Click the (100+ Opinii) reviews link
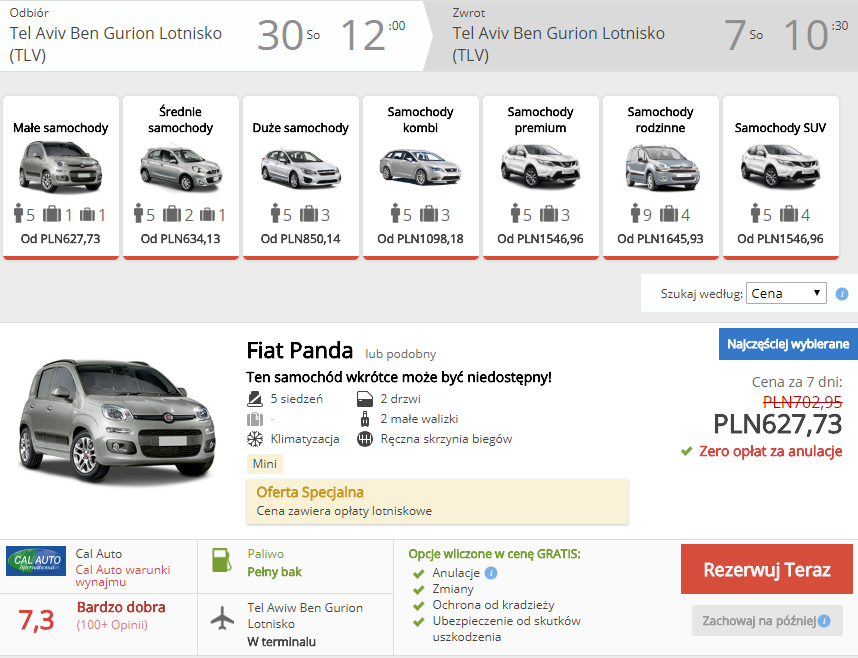The image size is (858, 658). pyautogui.click(x=112, y=625)
